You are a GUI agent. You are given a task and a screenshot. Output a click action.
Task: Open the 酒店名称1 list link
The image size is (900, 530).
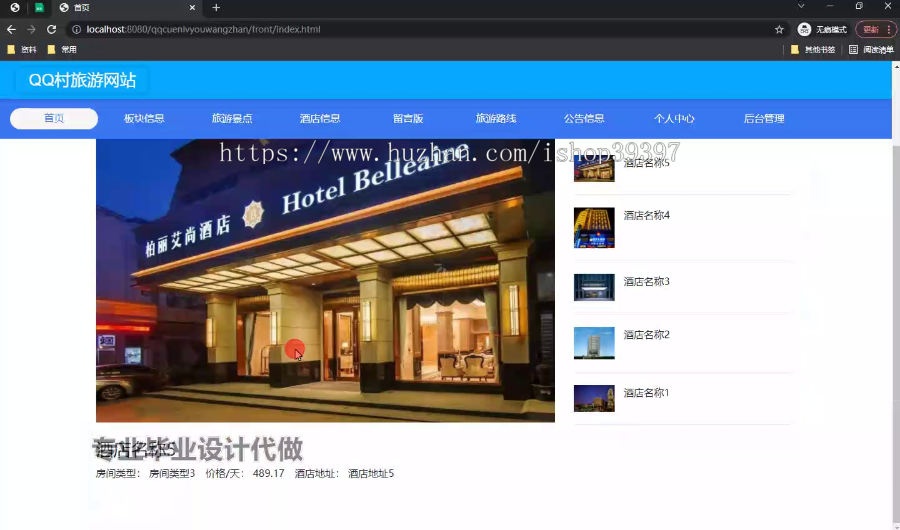point(646,393)
